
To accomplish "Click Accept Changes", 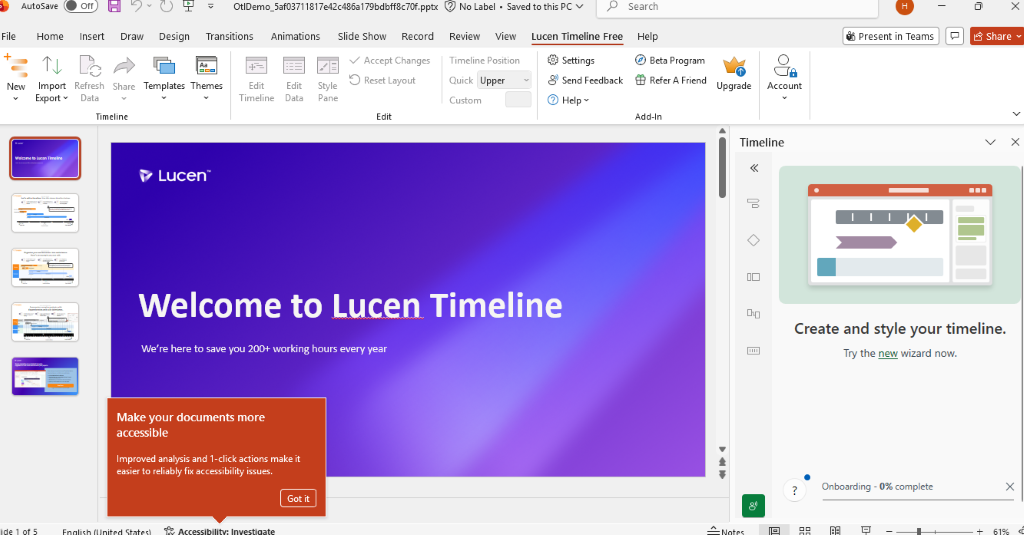I will click(390, 60).
